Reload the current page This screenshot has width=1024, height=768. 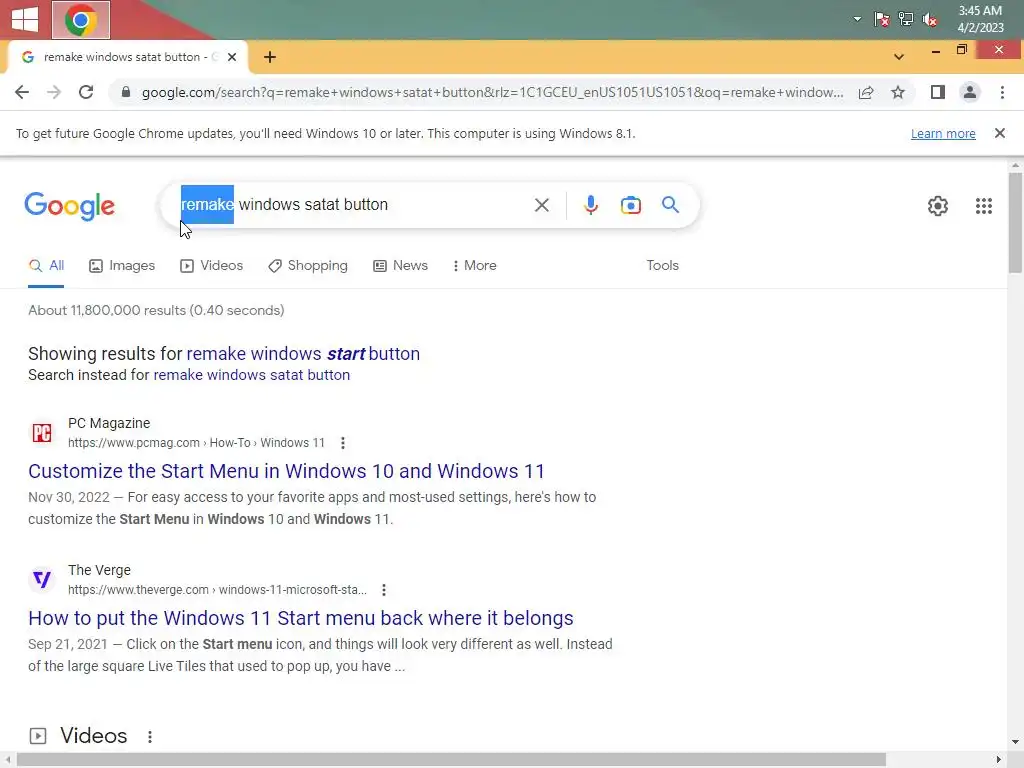coord(86,92)
